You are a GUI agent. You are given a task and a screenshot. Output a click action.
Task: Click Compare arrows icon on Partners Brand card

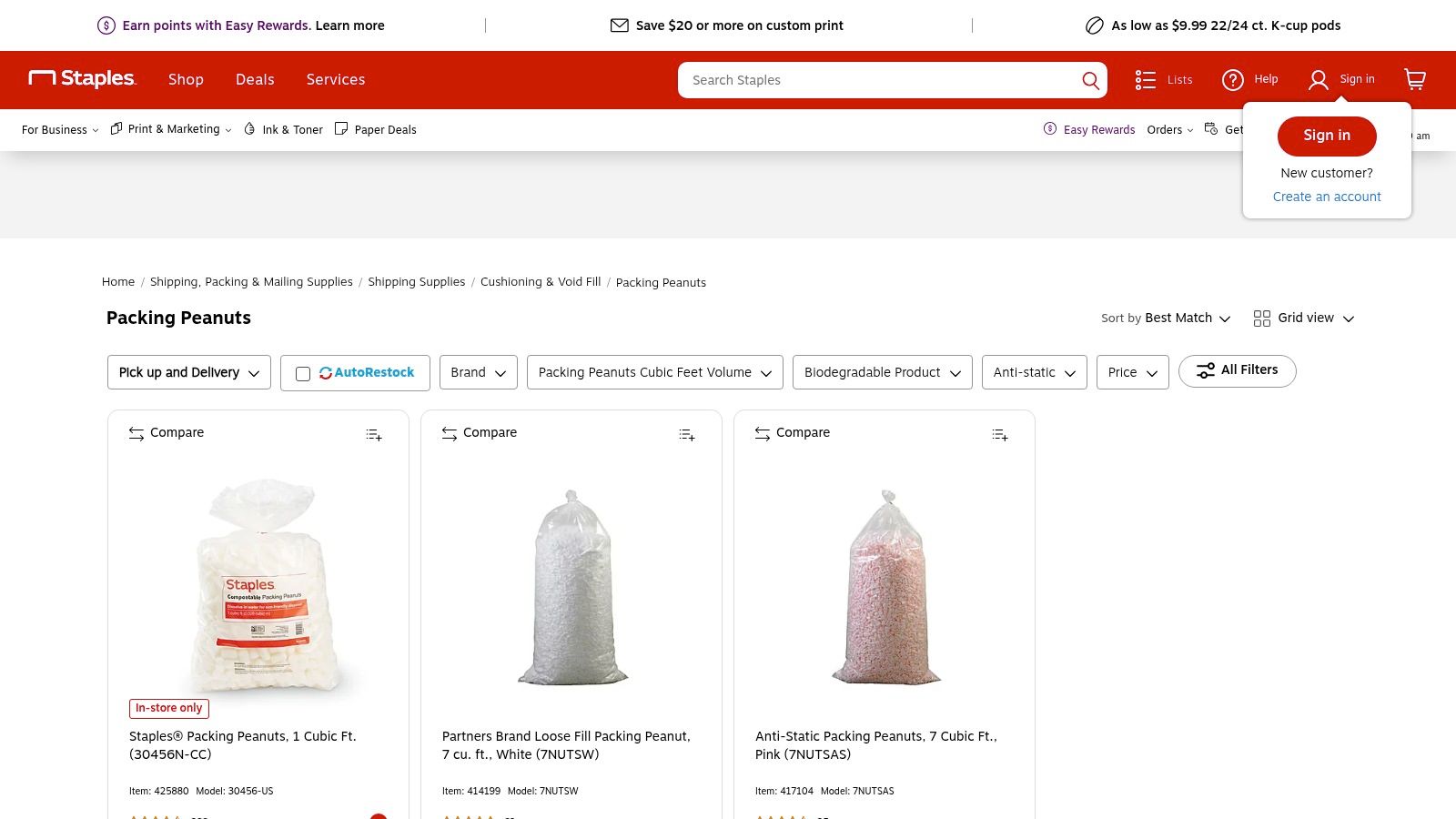(450, 434)
